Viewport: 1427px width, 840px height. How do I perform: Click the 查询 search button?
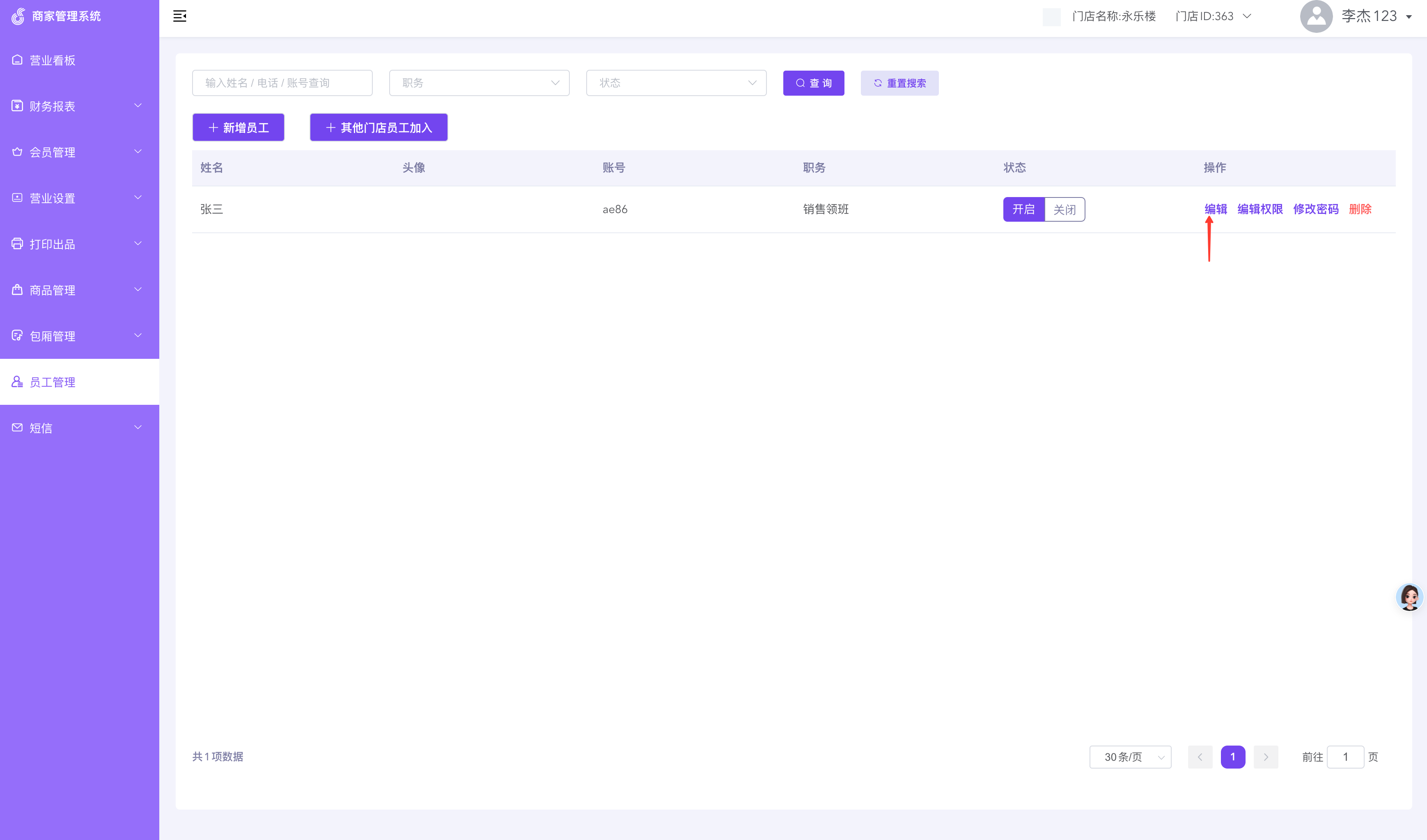coord(813,83)
